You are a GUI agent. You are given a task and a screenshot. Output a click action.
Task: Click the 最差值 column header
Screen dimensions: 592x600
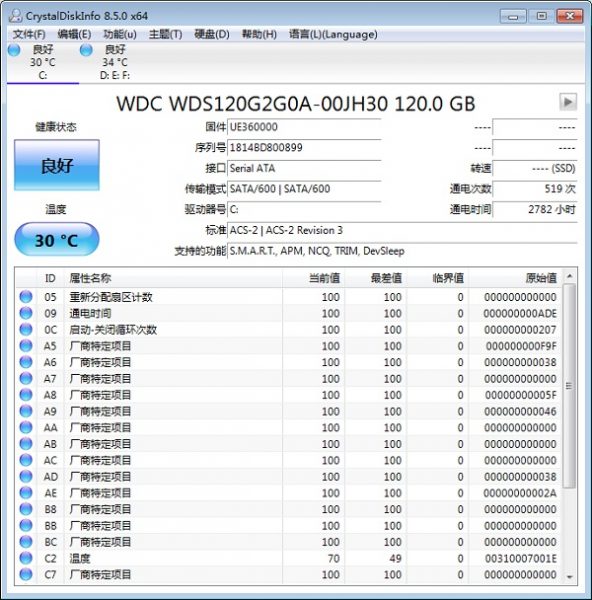(x=375, y=278)
